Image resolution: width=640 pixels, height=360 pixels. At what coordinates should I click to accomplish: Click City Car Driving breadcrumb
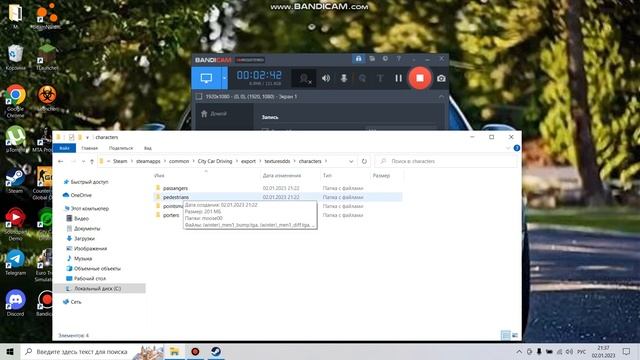[x=215, y=161]
